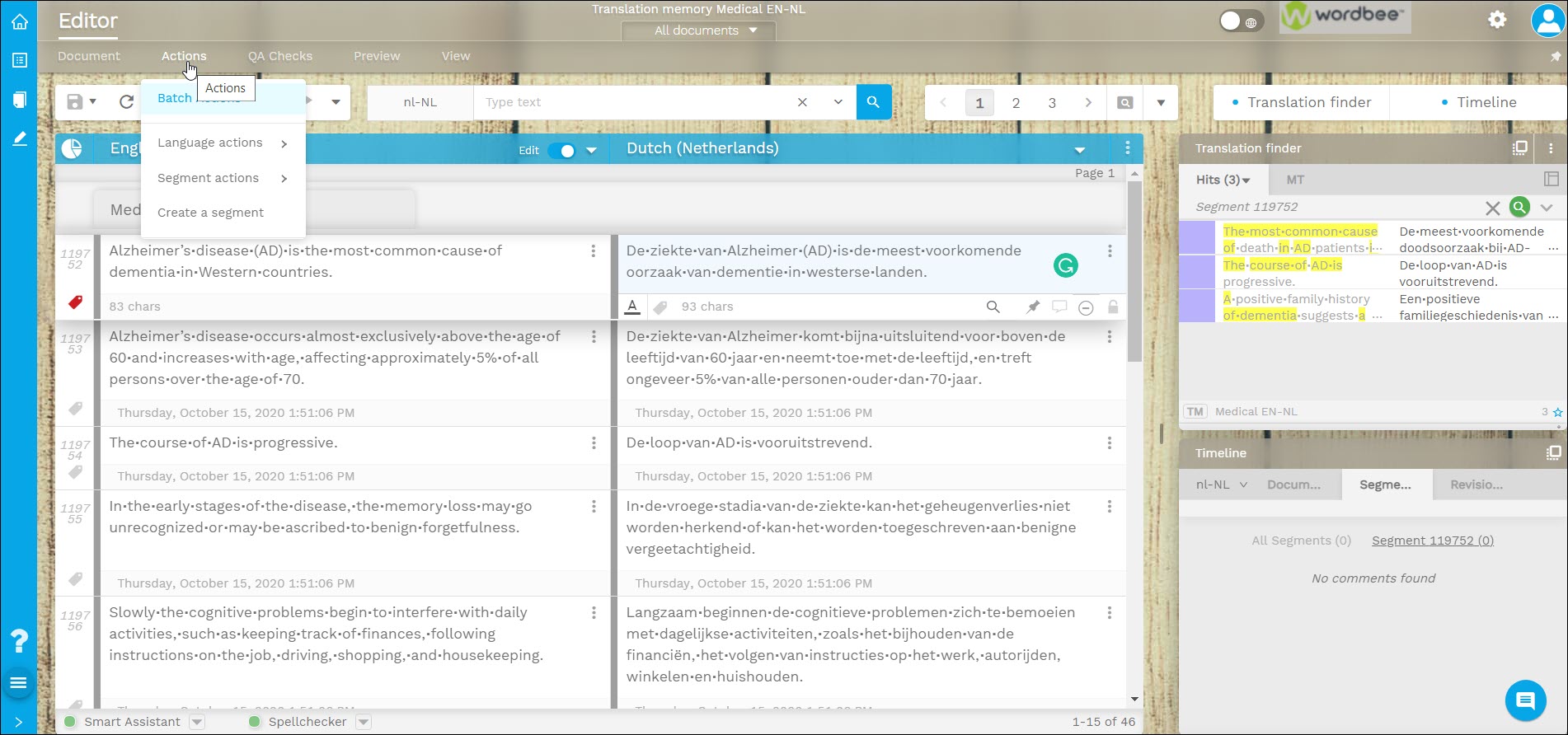Click the blue search button
Viewport: 1568px width, 735px height.
click(873, 102)
